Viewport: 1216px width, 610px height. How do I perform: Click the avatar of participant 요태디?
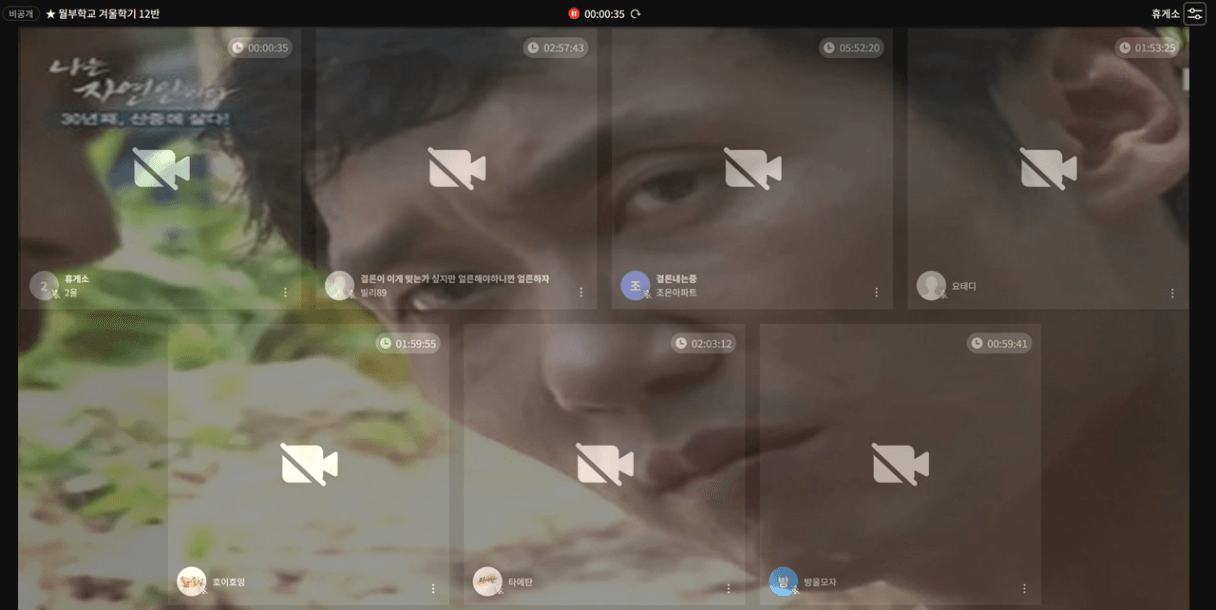click(x=932, y=285)
